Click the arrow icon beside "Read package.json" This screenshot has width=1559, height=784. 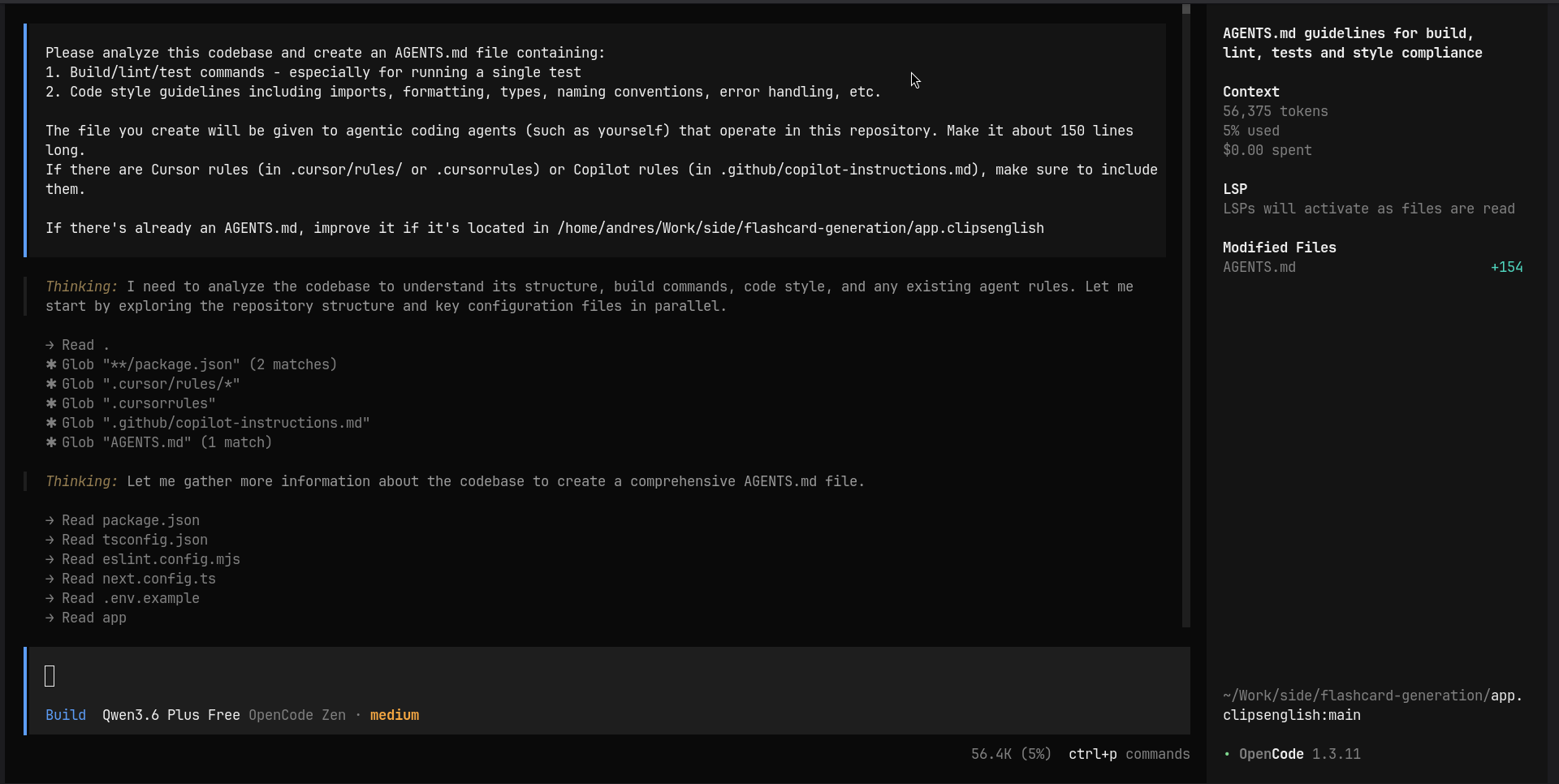point(50,520)
